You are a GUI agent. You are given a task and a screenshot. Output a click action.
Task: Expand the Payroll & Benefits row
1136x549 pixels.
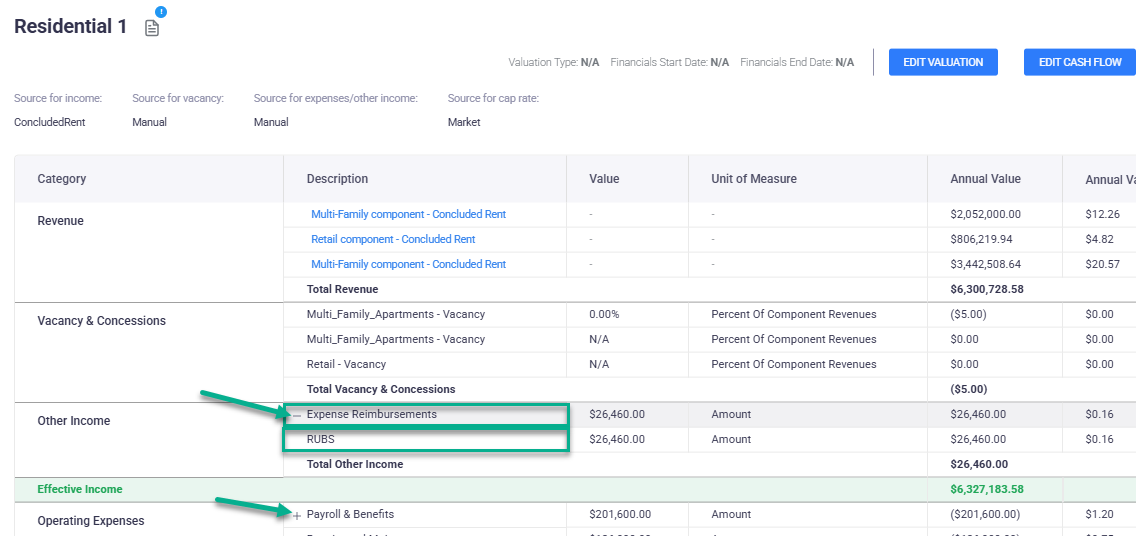(x=296, y=515)
